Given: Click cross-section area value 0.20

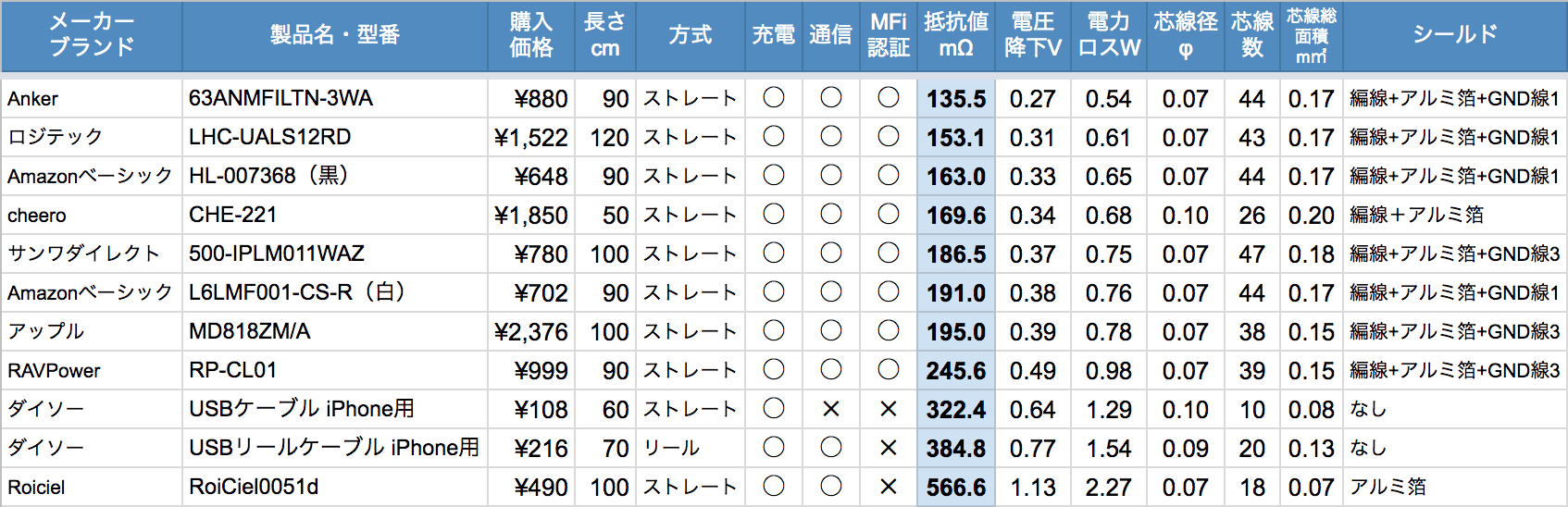Looking at the screenshot, I should pos(1312,216).
